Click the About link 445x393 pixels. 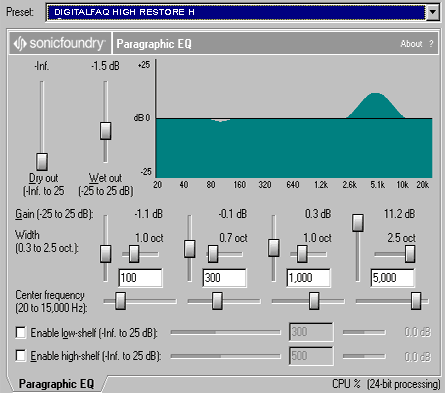tap(411, 44)
